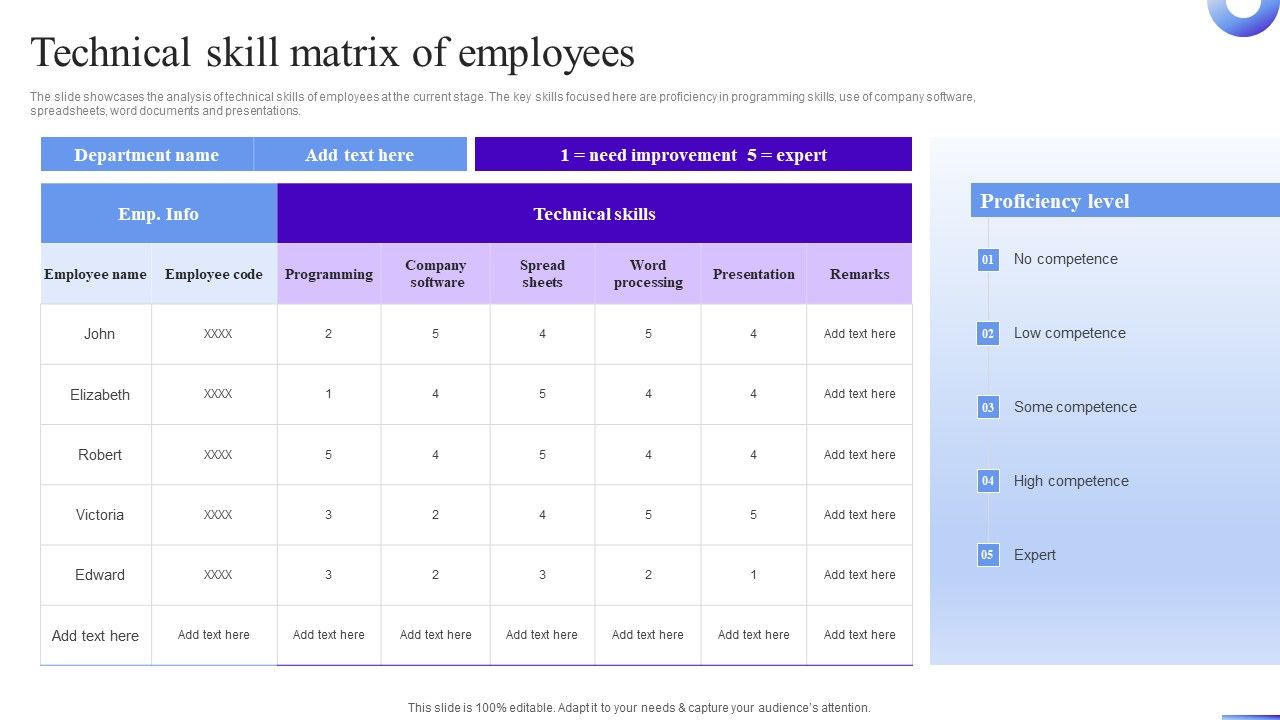Click the 'Technical skills' header
The width and height of the screenshot is (1280, 720).
tap(595, 214)
